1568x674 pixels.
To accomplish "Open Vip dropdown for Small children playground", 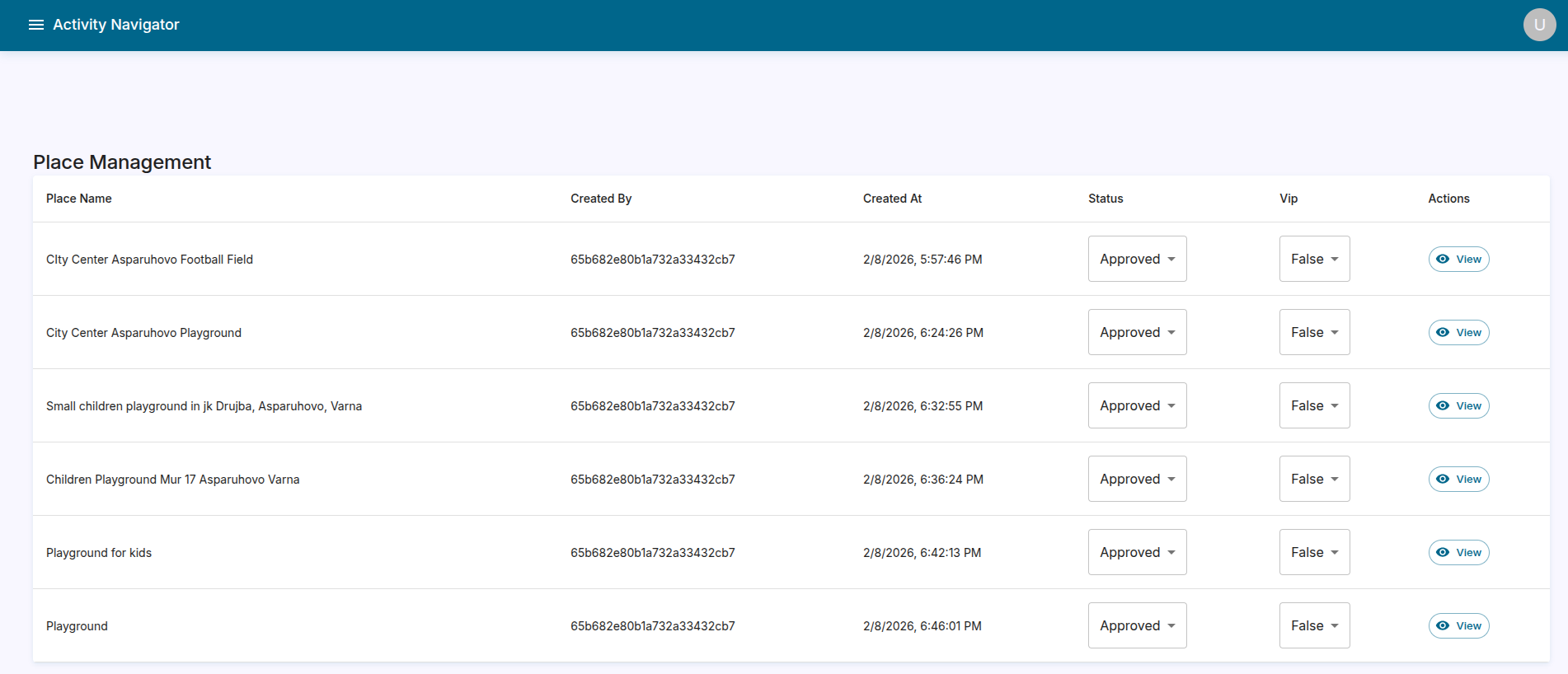I will [1314, 405].
